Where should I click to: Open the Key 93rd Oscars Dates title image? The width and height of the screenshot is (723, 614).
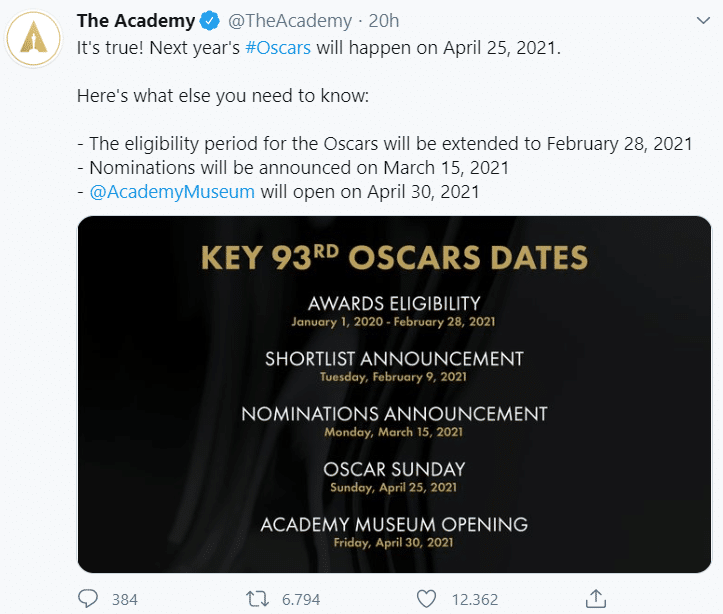(394, 256)
